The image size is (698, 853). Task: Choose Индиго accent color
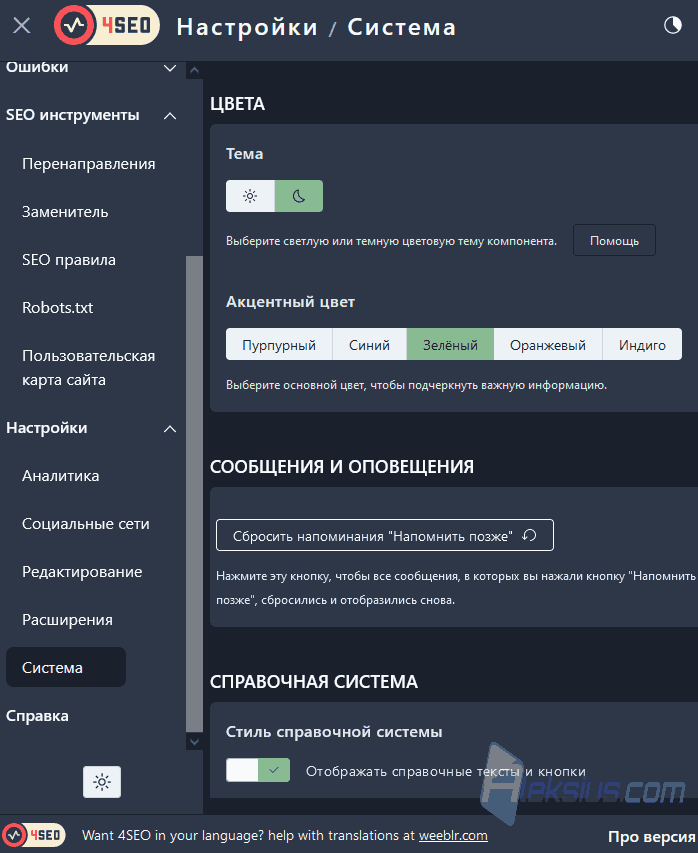642,344
